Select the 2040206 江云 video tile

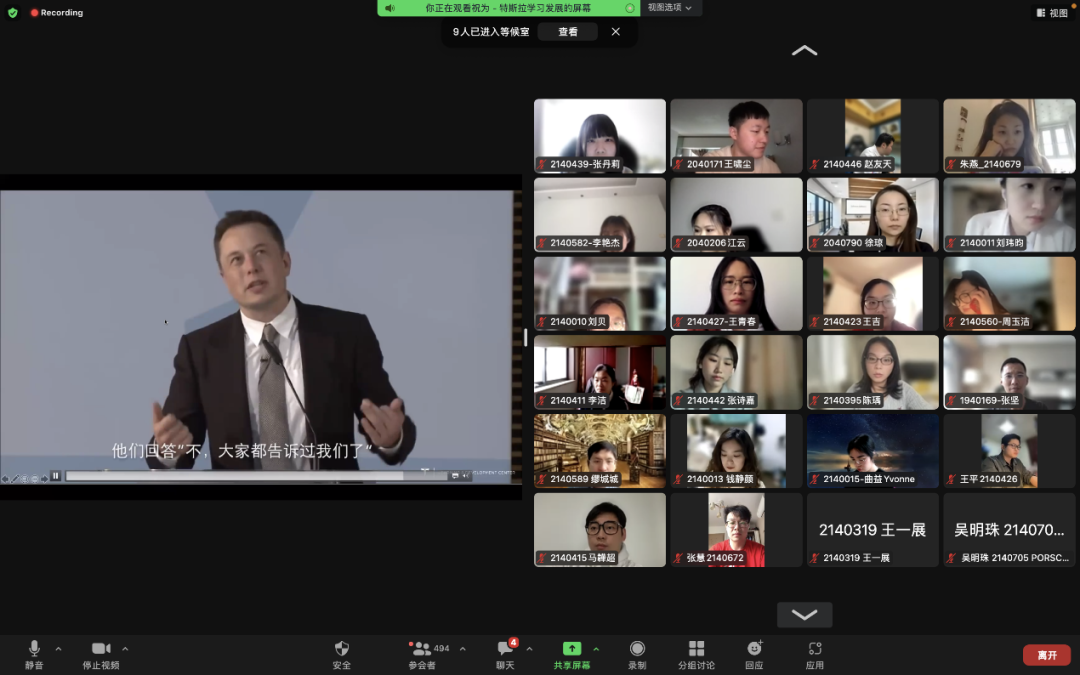click(x=736, y=214)
